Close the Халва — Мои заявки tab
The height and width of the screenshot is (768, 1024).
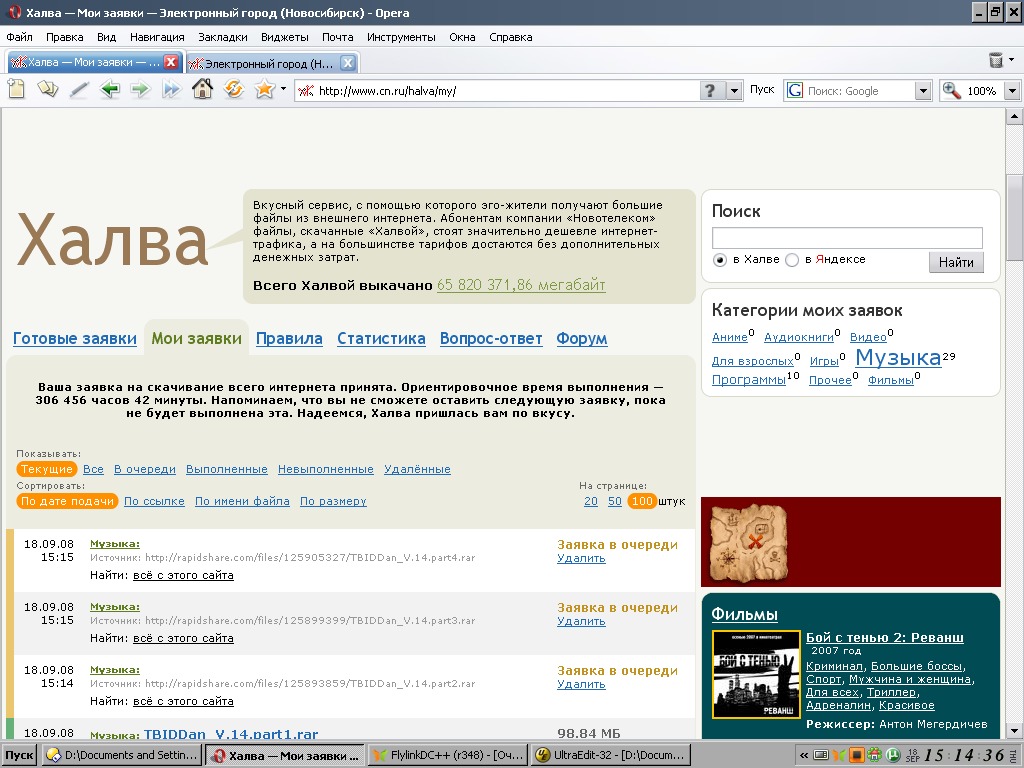[171, 62]
